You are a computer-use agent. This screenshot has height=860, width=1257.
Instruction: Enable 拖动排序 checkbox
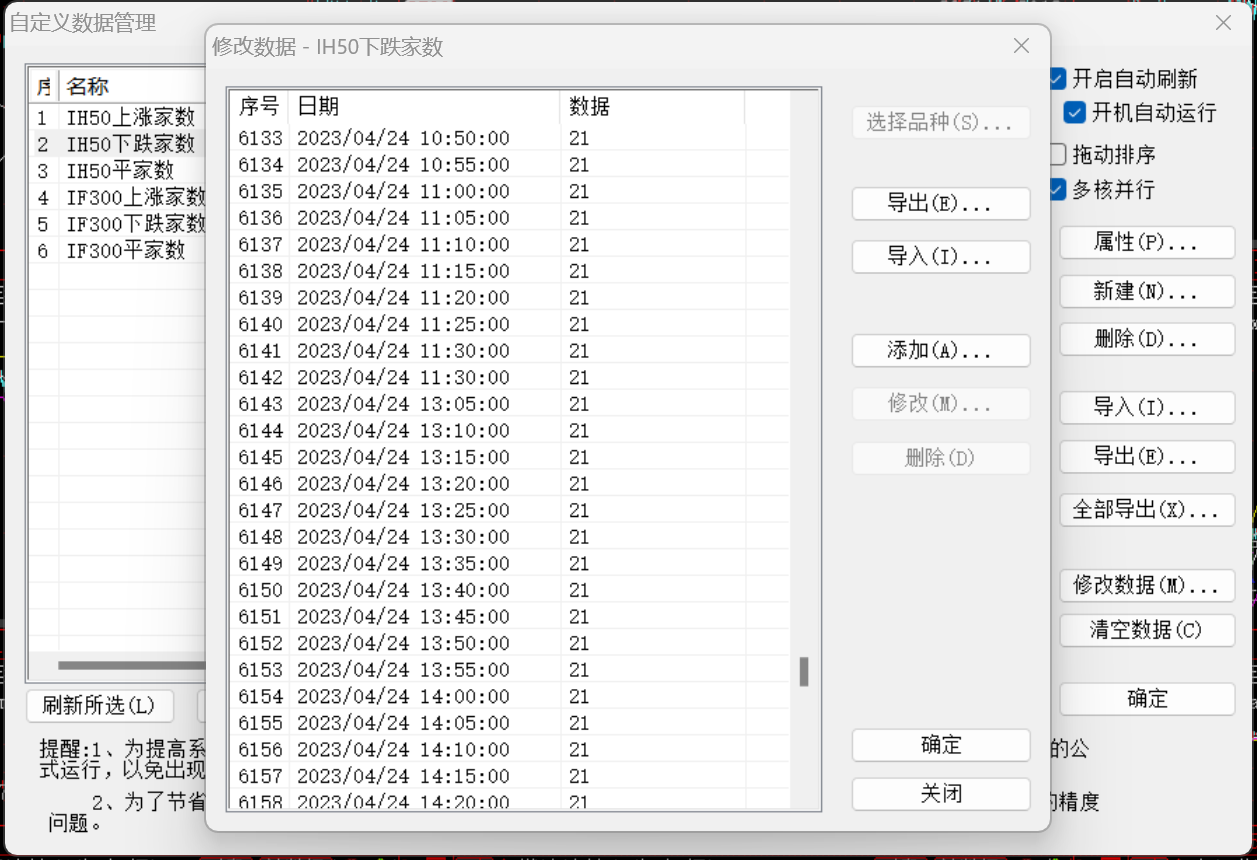coord(1057,155)
